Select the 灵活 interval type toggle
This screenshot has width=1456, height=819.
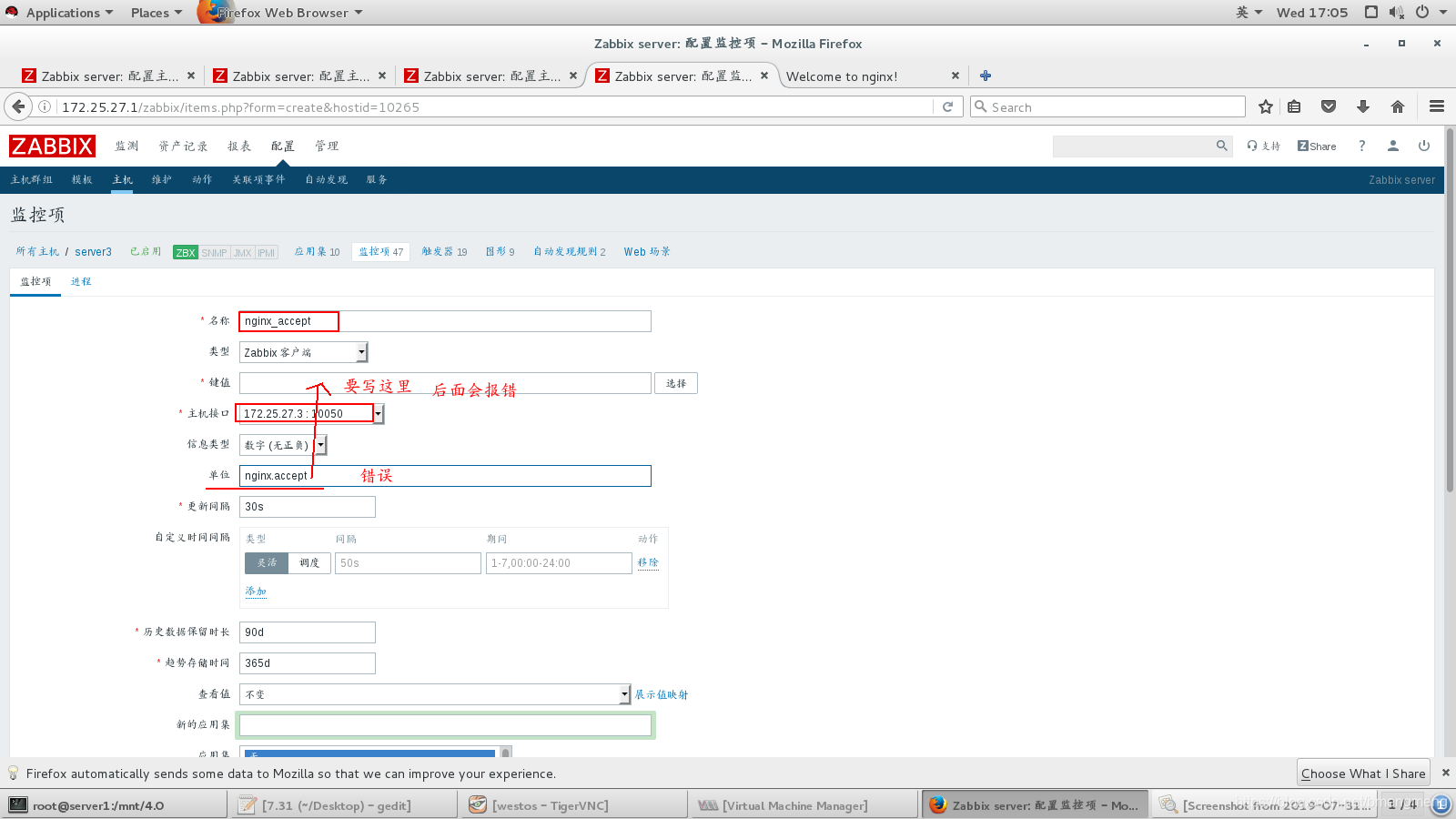[x=267, y=563]
